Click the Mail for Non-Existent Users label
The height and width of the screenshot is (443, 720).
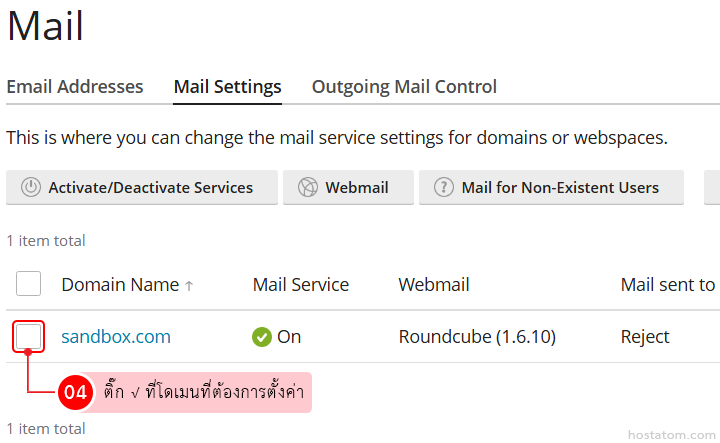[560, 187]
